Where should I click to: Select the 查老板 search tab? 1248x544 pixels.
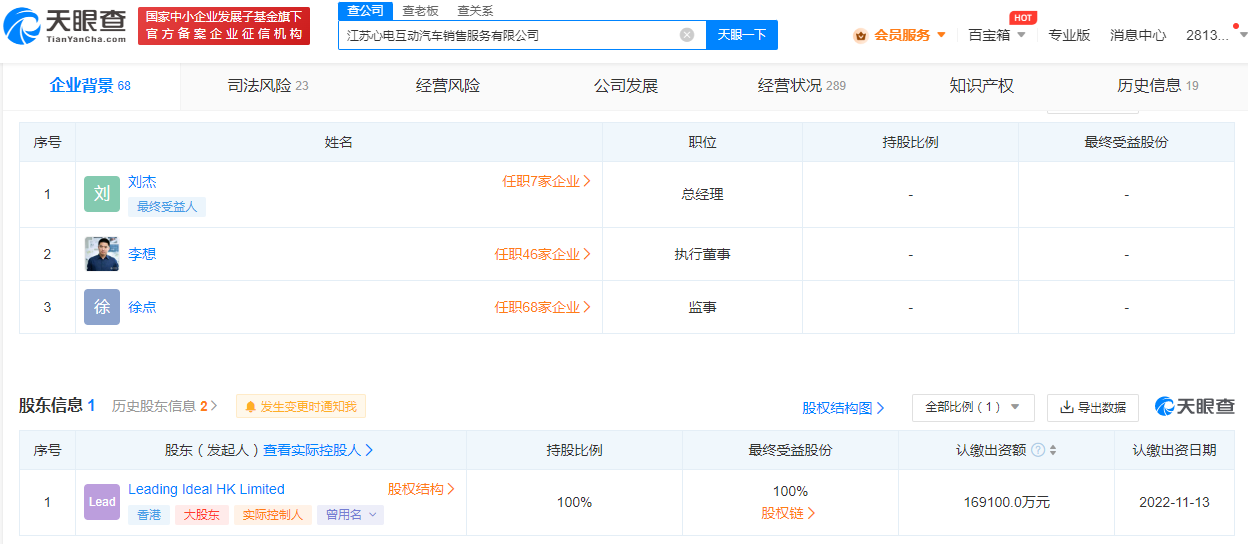420,11
